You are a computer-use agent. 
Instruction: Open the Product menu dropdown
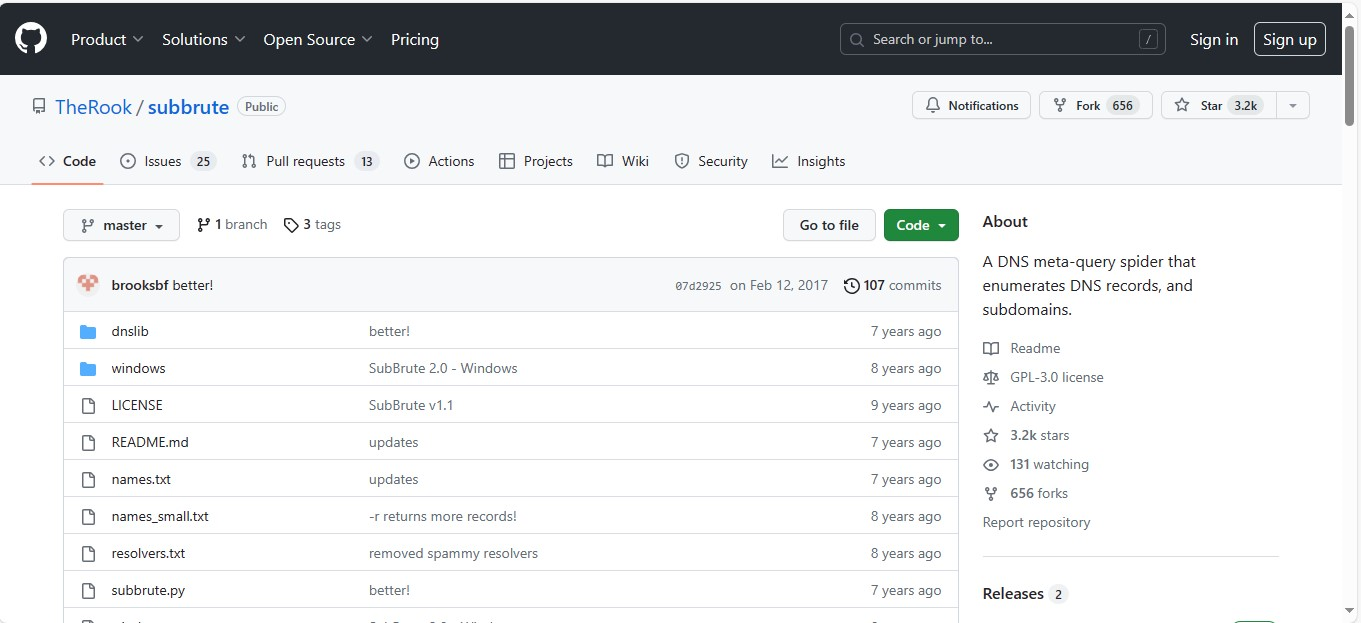107,39
